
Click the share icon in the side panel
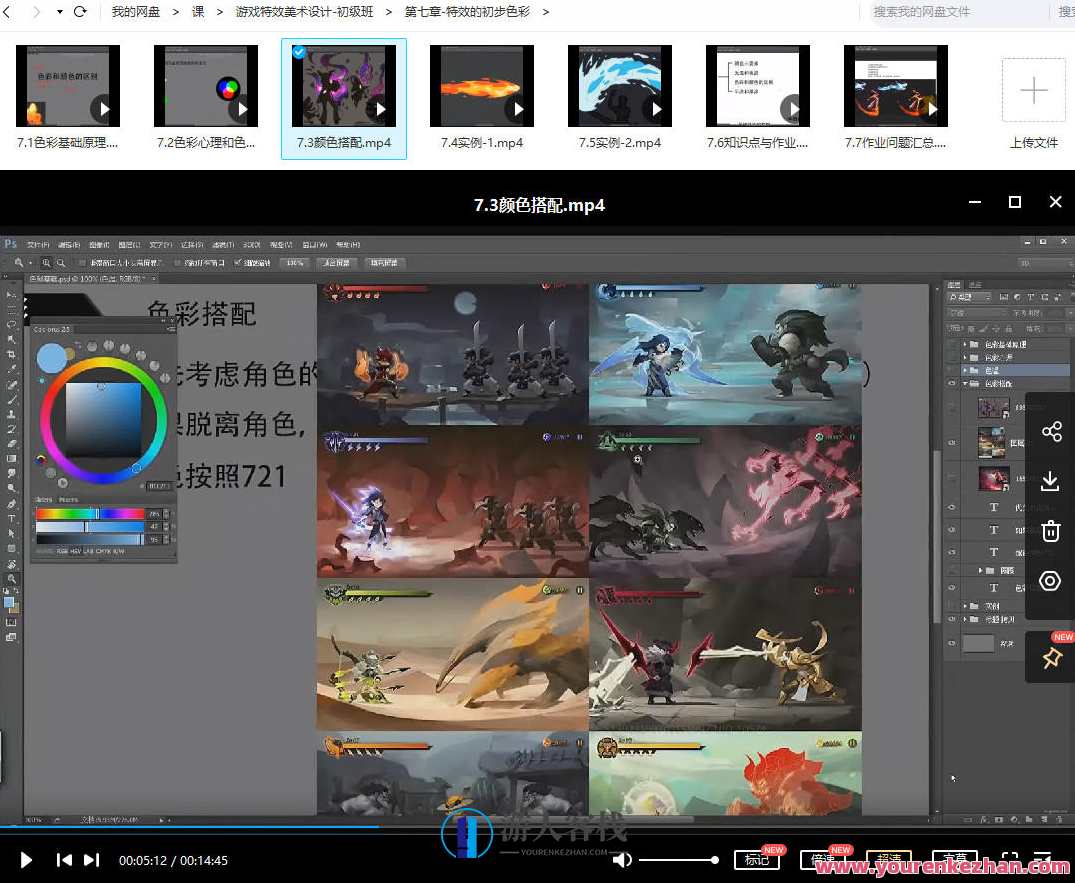point(1050,432)
